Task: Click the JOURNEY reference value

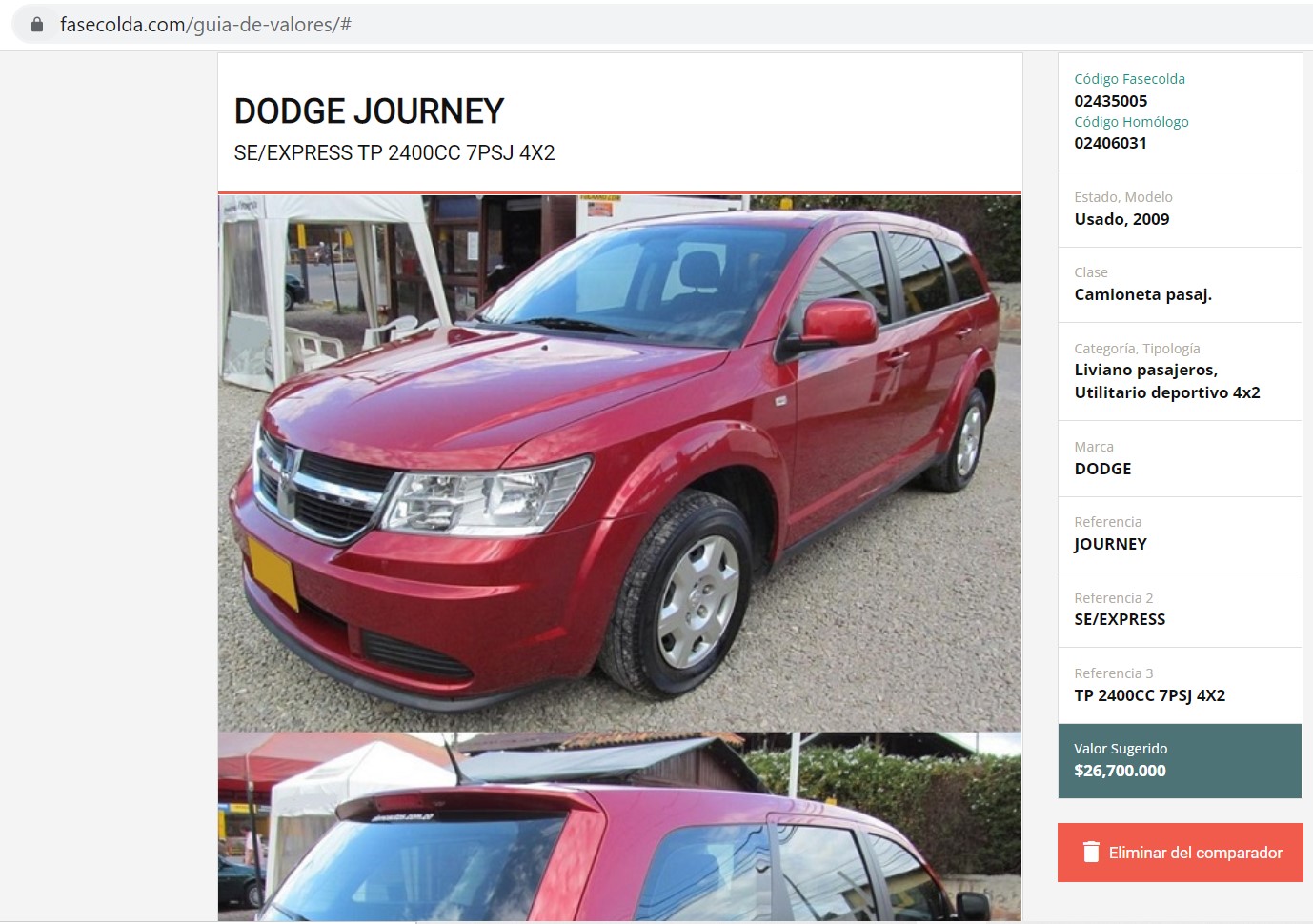Action: [x=1110, y=544]
